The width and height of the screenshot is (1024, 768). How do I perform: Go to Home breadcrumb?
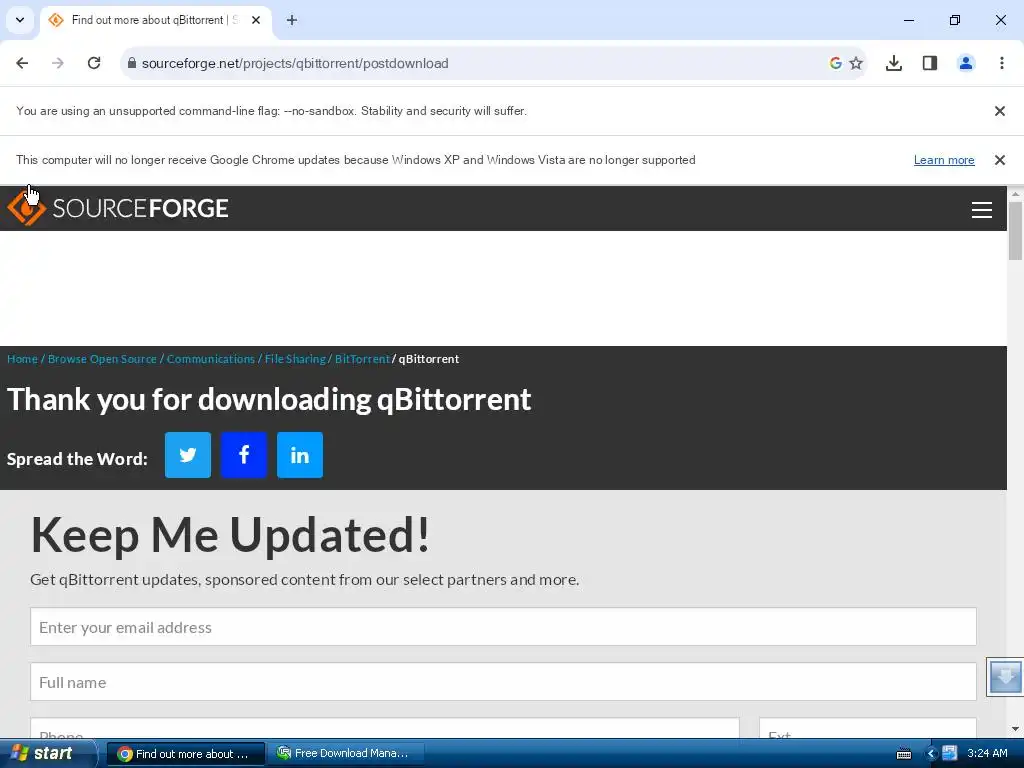click(22, 359)
